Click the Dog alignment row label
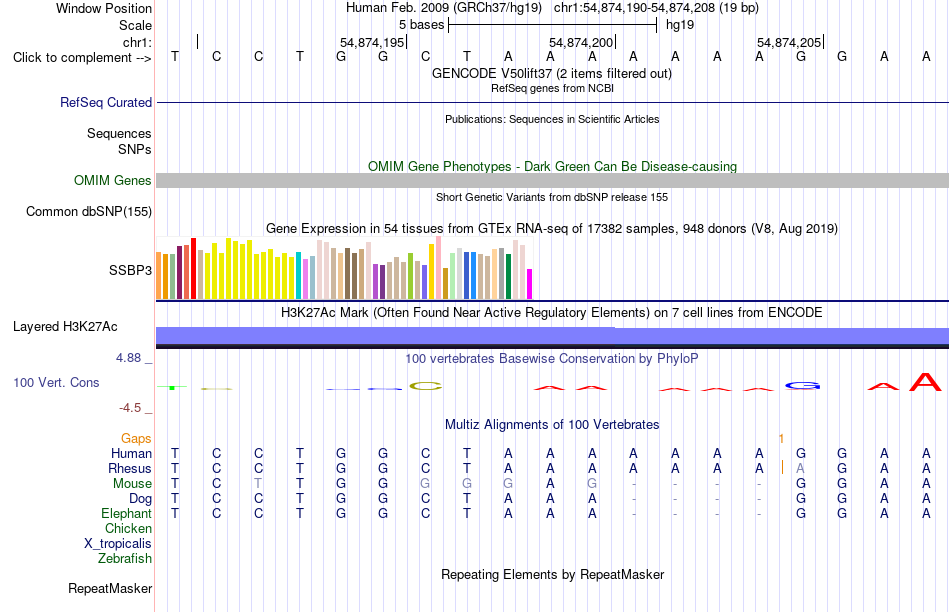This screenshot has width=950, height=612. 141,499
